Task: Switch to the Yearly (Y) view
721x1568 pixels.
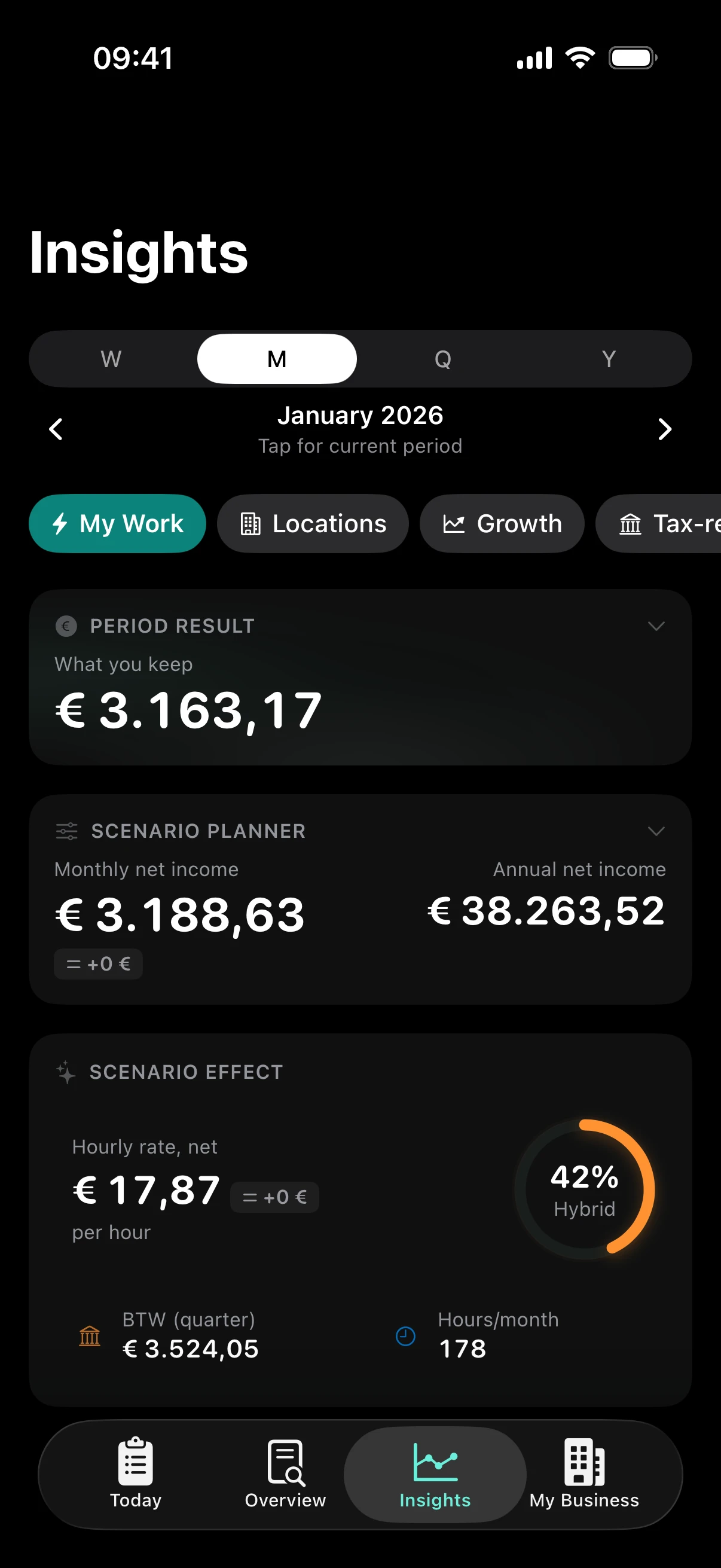Action: (609, 359)
